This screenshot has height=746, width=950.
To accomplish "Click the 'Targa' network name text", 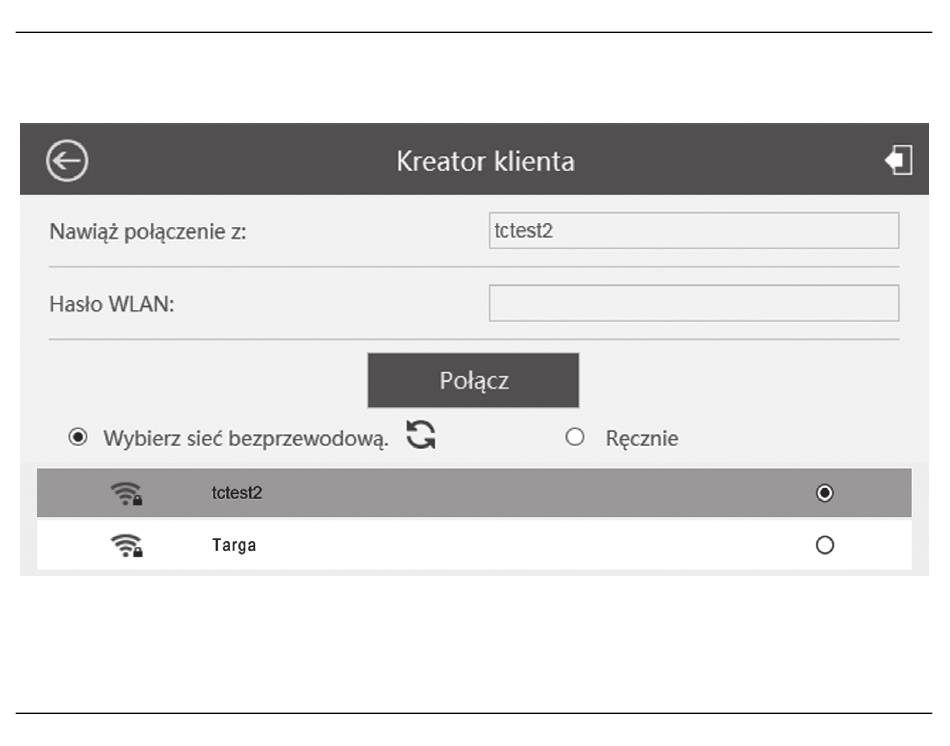I will coord(234,545).
